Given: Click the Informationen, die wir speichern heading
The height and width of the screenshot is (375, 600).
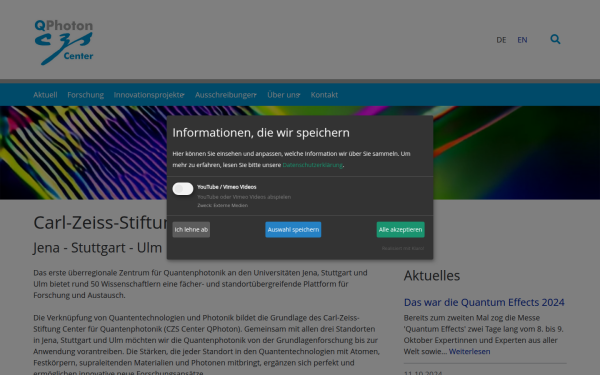Looking at the screenshot, I should pos(261,133).
